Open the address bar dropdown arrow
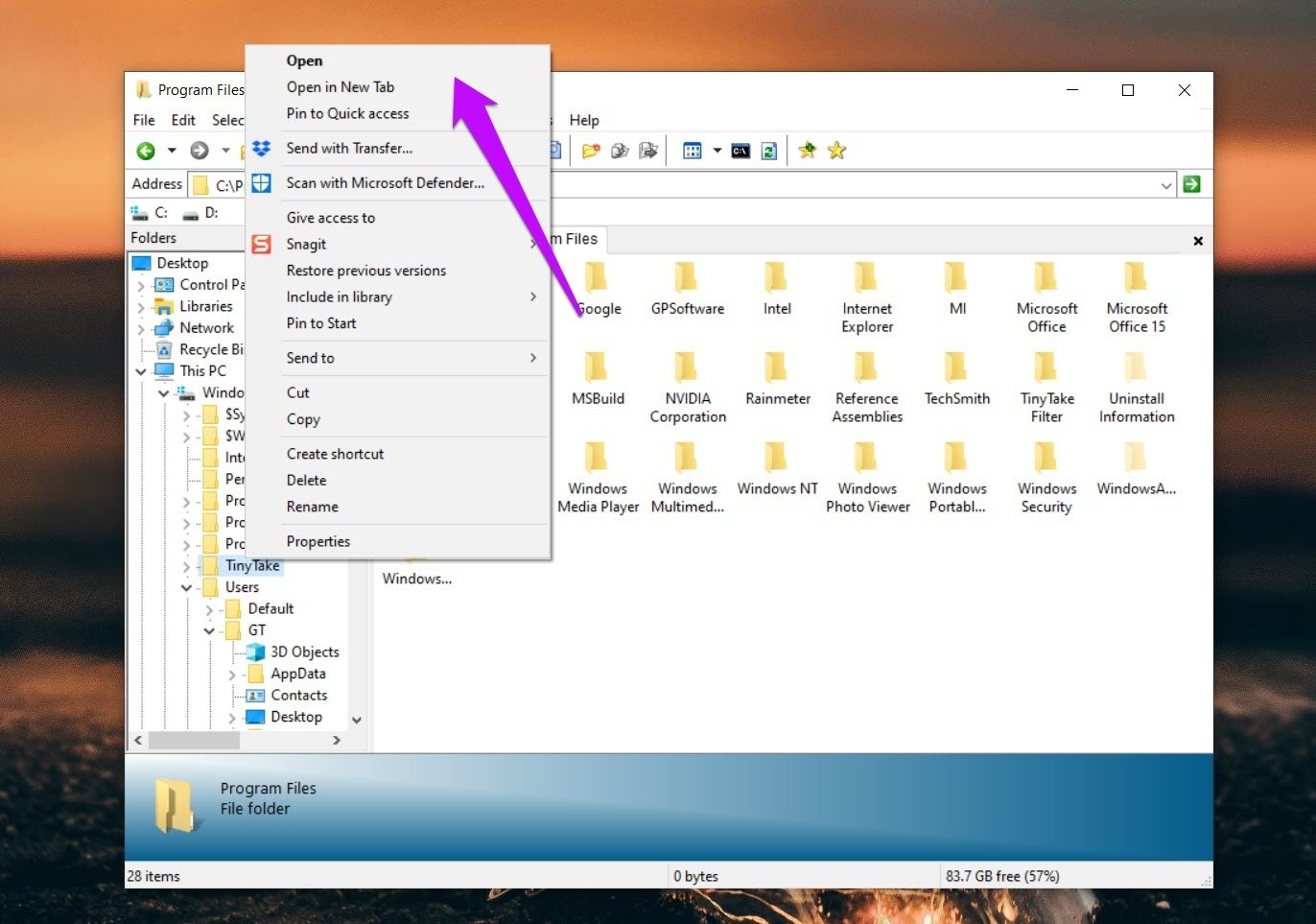The width and height of the screenshot is (1316, 924). pos(1166,185)
